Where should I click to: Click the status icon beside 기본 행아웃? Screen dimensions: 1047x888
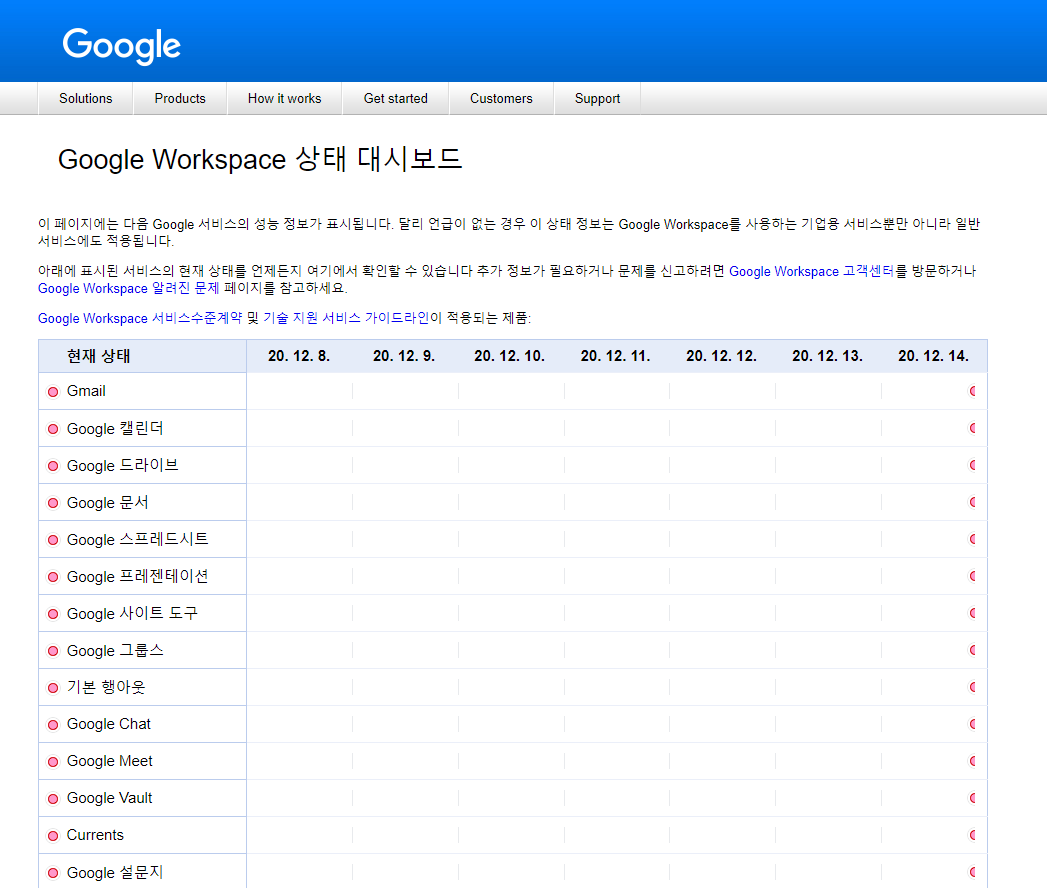(53, 688)
